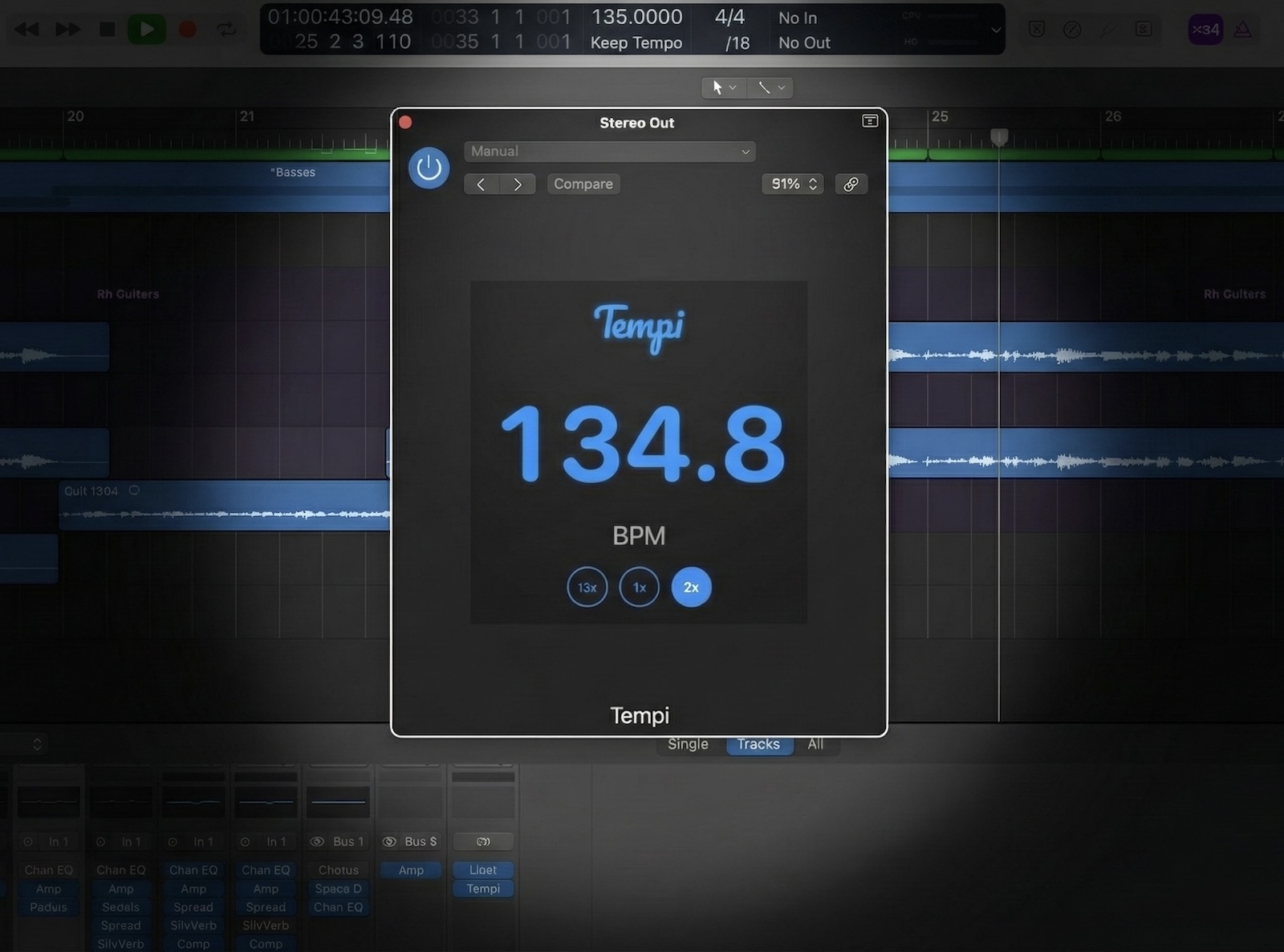This screenshot has width=1284, height=952.
Task: Open the Manual preset dropdown
Action: (610, 151)
